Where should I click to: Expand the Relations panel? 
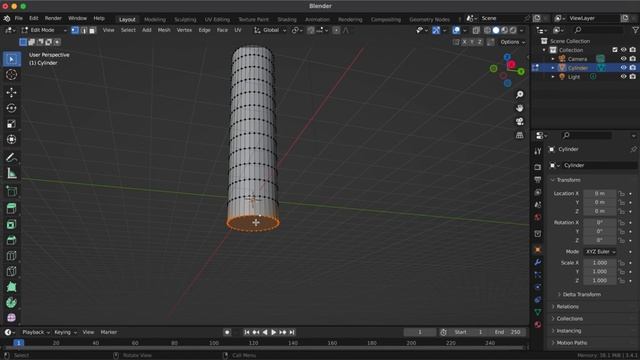(x=567, y=307)
